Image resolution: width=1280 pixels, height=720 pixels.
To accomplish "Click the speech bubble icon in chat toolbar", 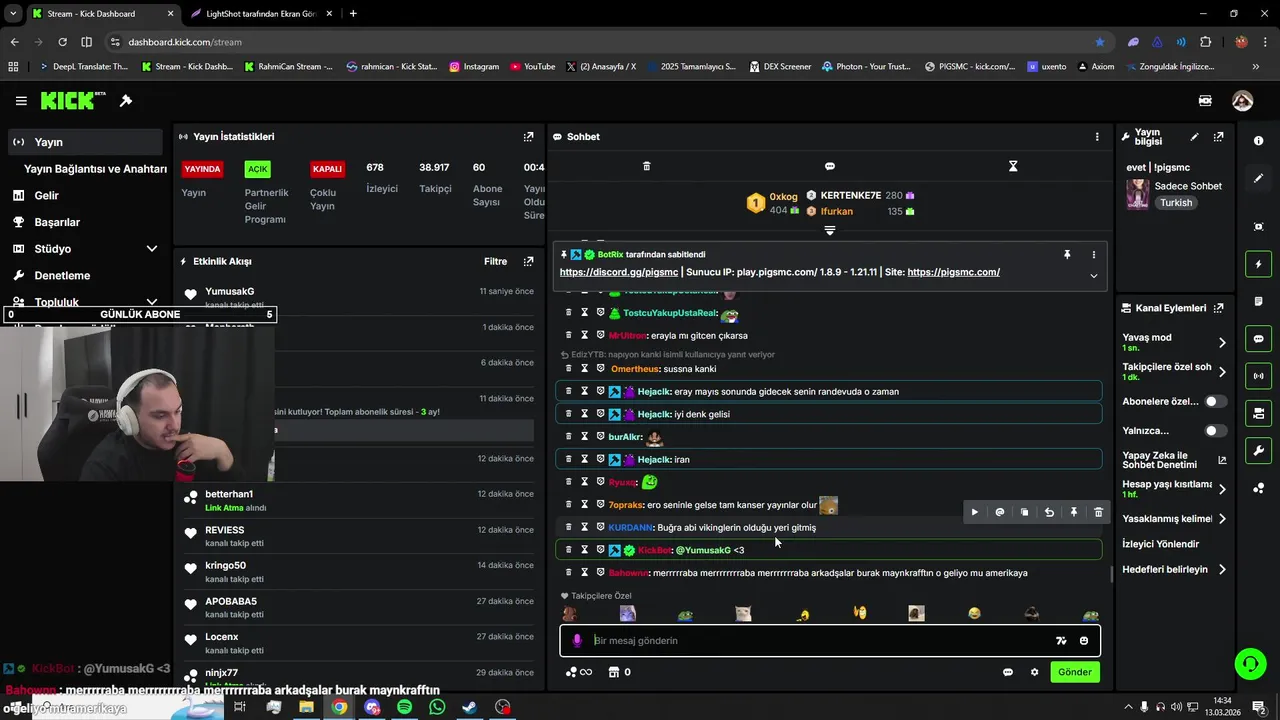I will click(x=830, y=166).
